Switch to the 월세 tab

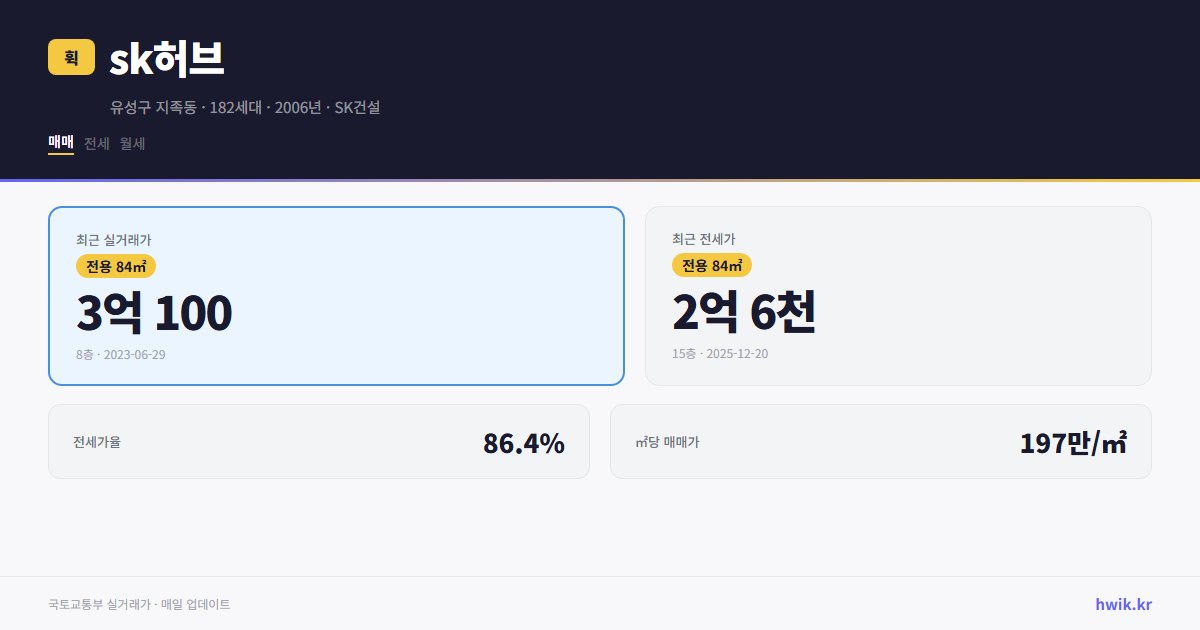131,143
